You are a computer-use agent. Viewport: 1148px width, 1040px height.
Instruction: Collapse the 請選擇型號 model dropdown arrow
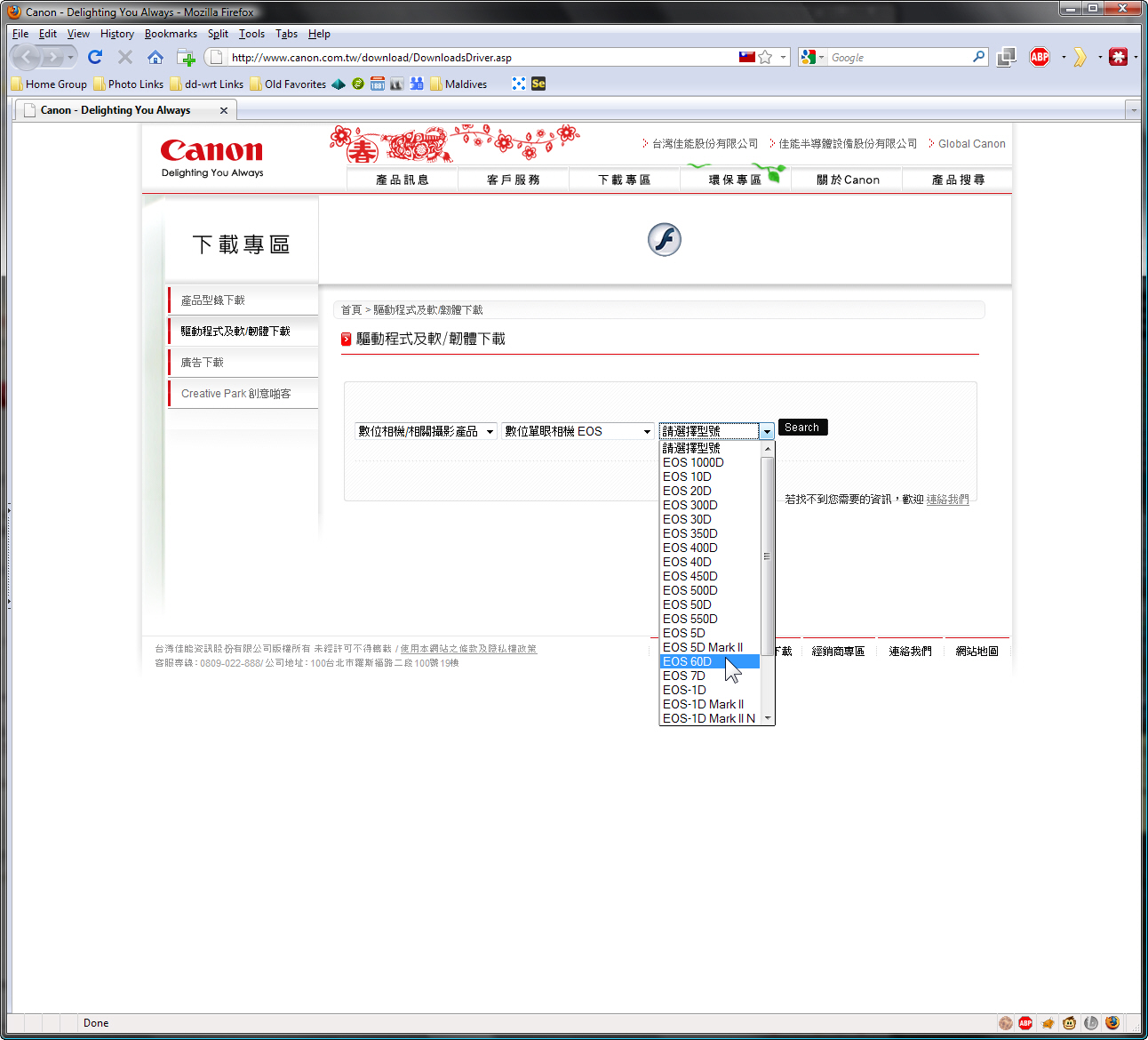click(x=766, y=431)
